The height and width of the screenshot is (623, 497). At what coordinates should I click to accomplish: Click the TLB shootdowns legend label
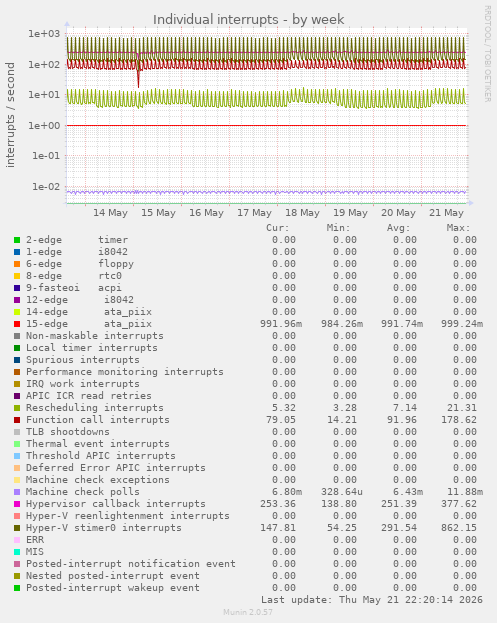tap(68, 432)
